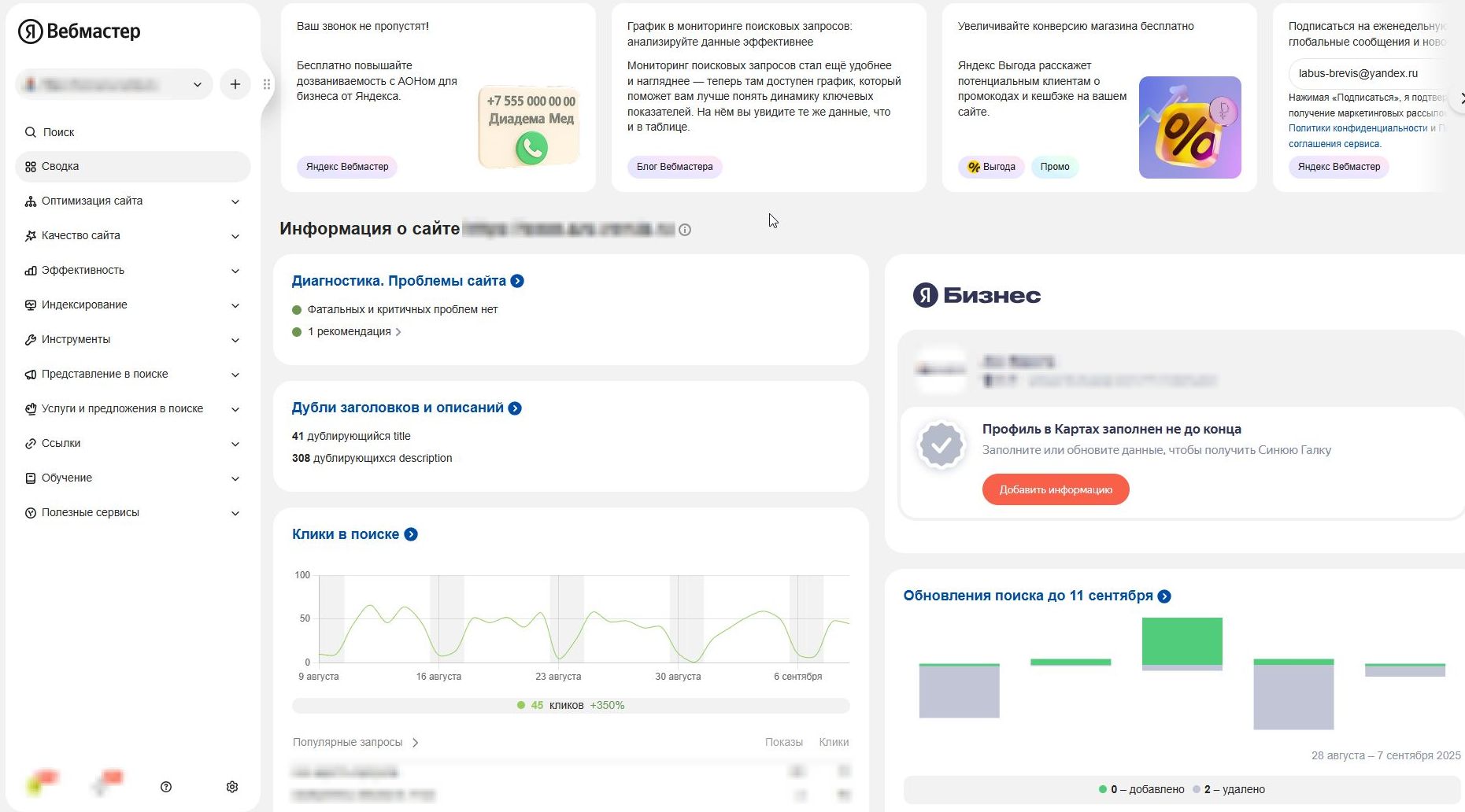Click the Показы column header

(784, 743)
